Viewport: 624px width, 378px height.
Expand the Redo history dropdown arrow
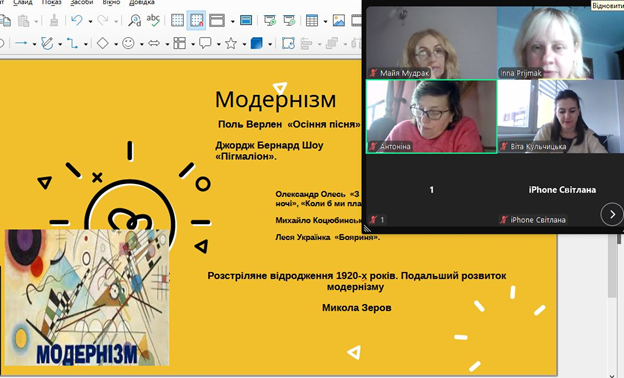pyautogui.click(x=116, y=21)
